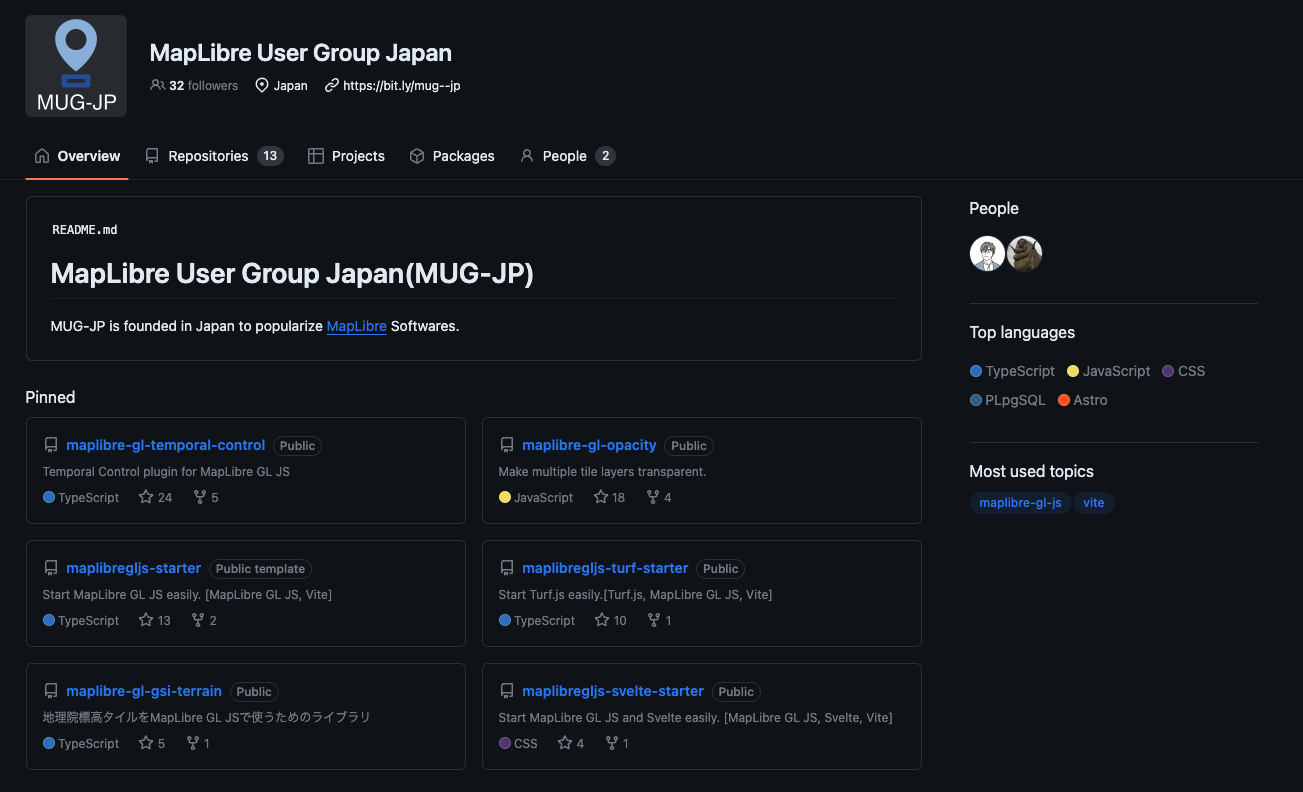This screenshot has width=1303, height=792.
Task: Click the Pinned section heading
Action: point(50,397)
